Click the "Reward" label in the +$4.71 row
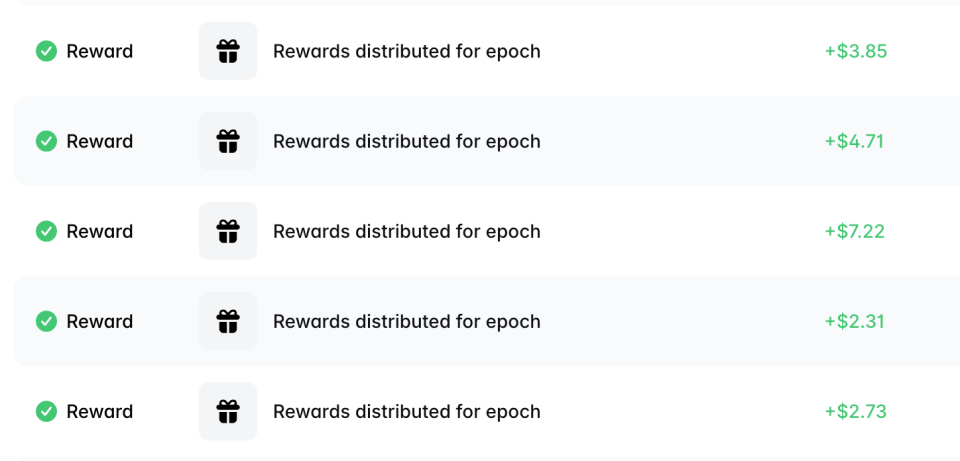 [x=99, y=141]
